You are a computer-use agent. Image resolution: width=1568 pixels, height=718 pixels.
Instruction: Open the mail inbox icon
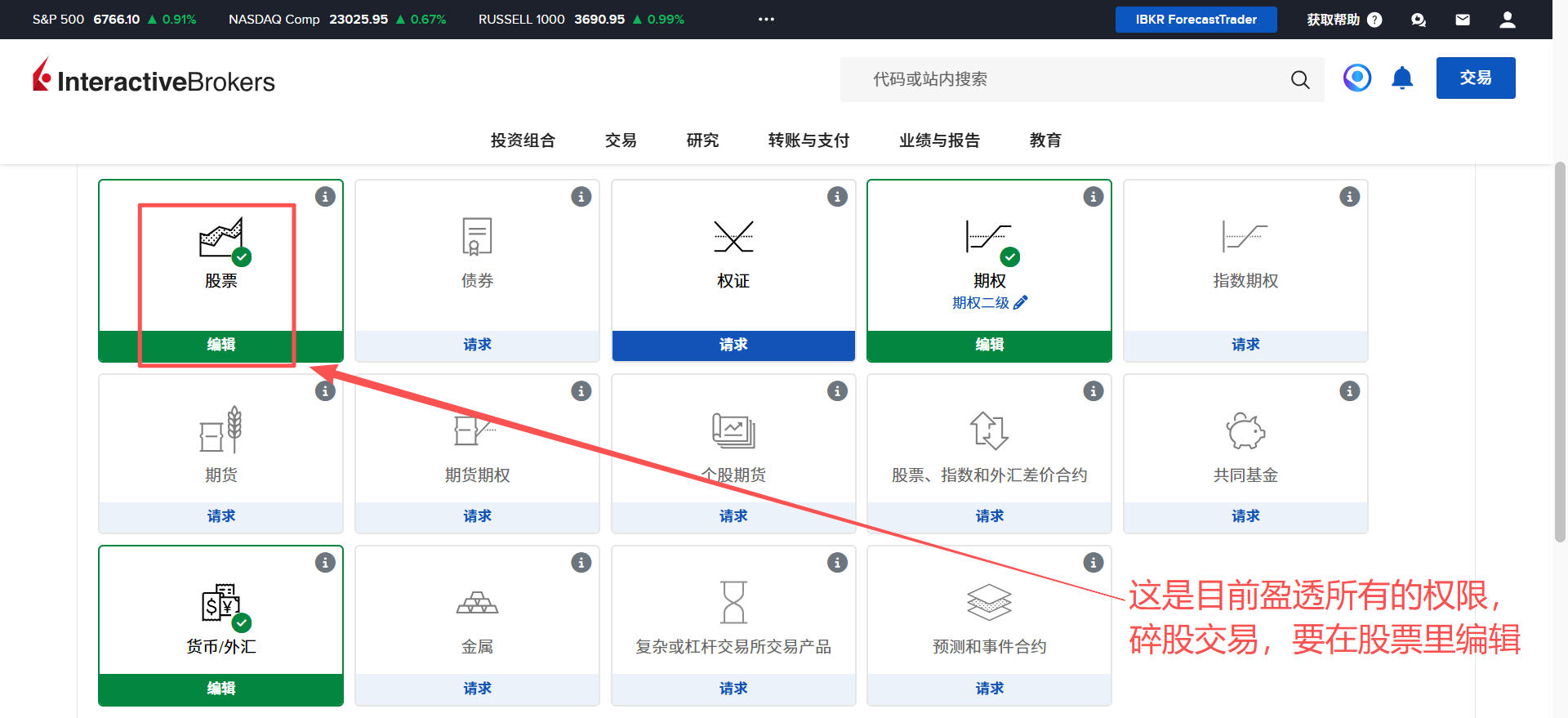[x=1463, y=20]
